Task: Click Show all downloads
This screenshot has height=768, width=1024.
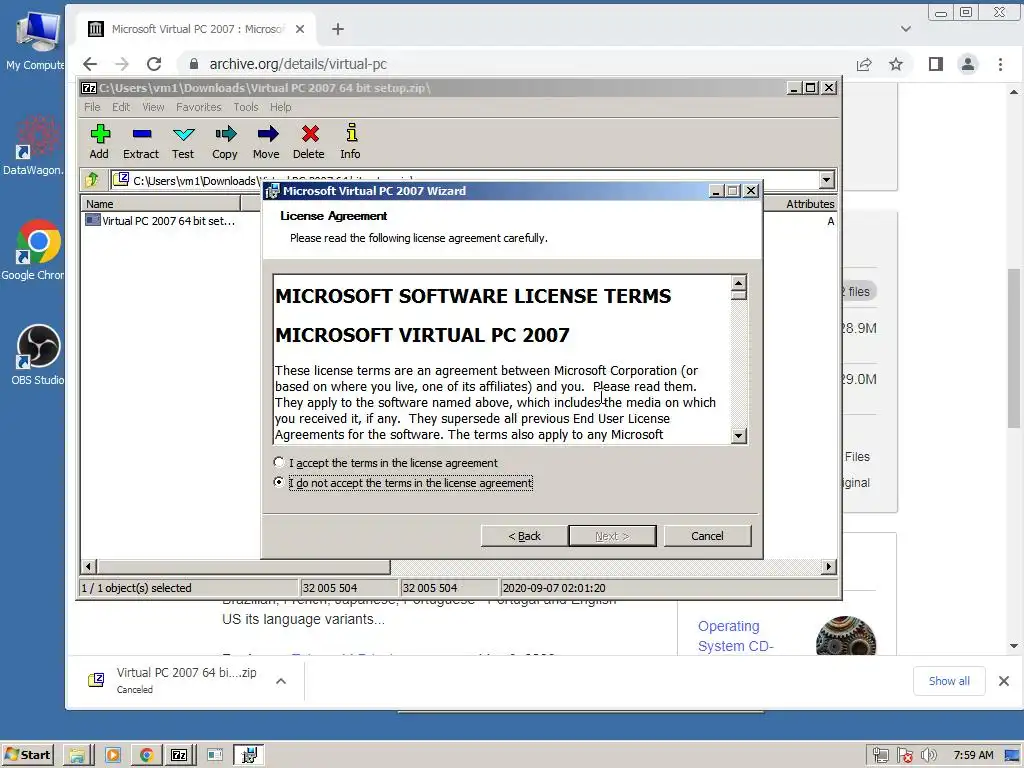Action: point(949,681)
